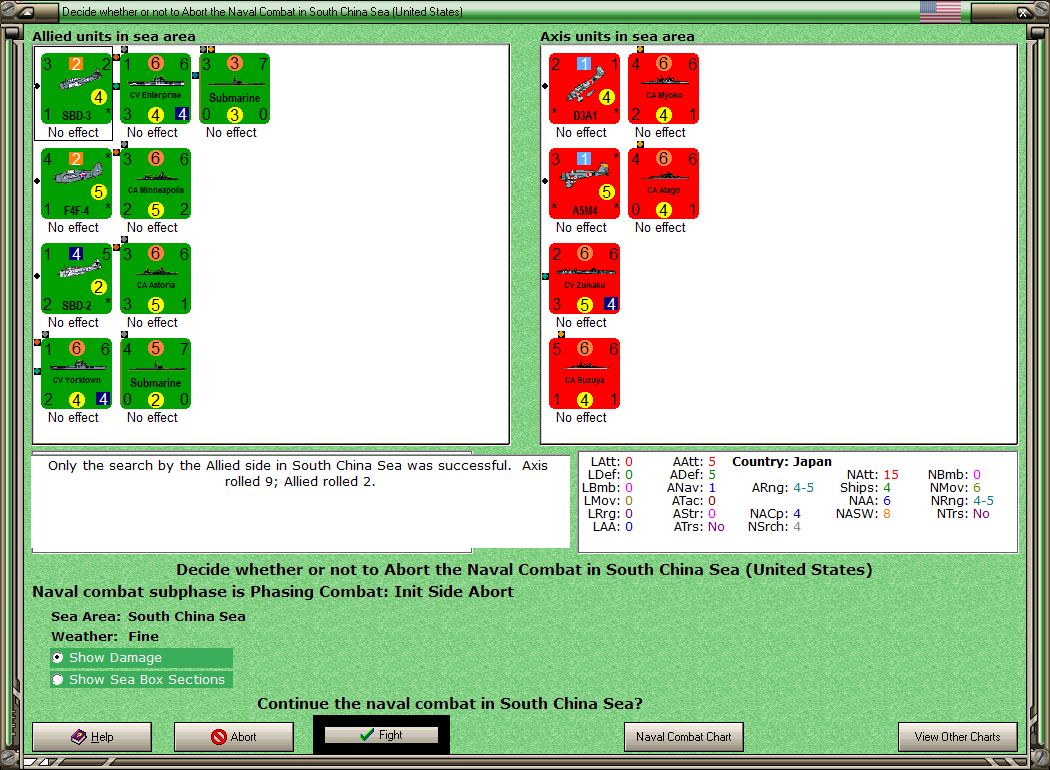Click the AAtt: 5 value

(694, 461)
